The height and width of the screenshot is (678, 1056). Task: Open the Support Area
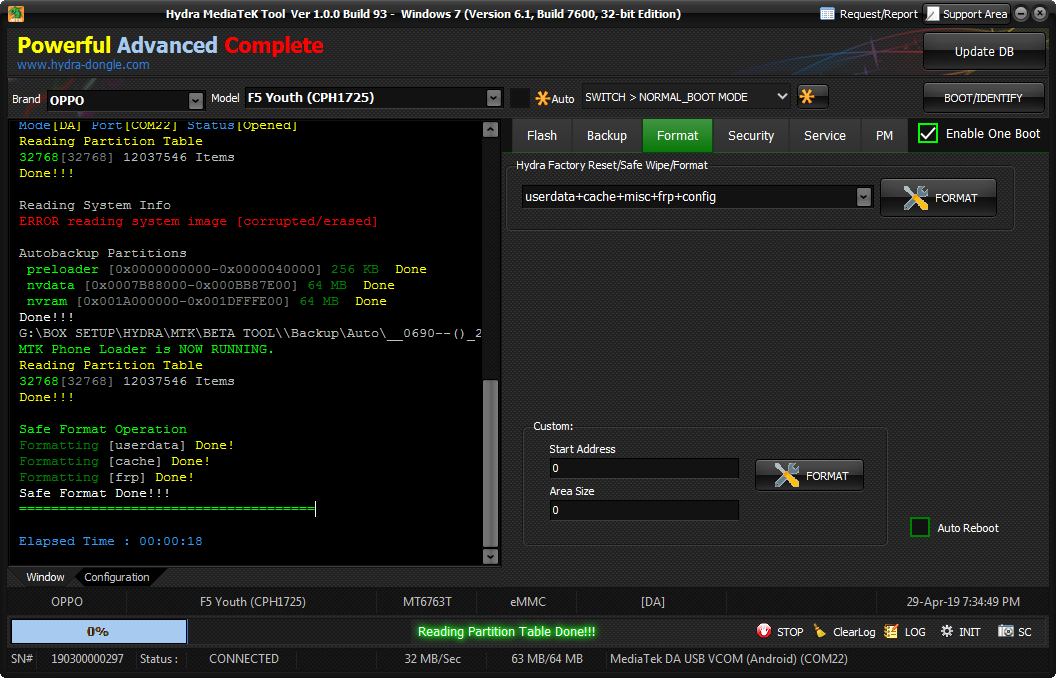click(x=966, y=13)
